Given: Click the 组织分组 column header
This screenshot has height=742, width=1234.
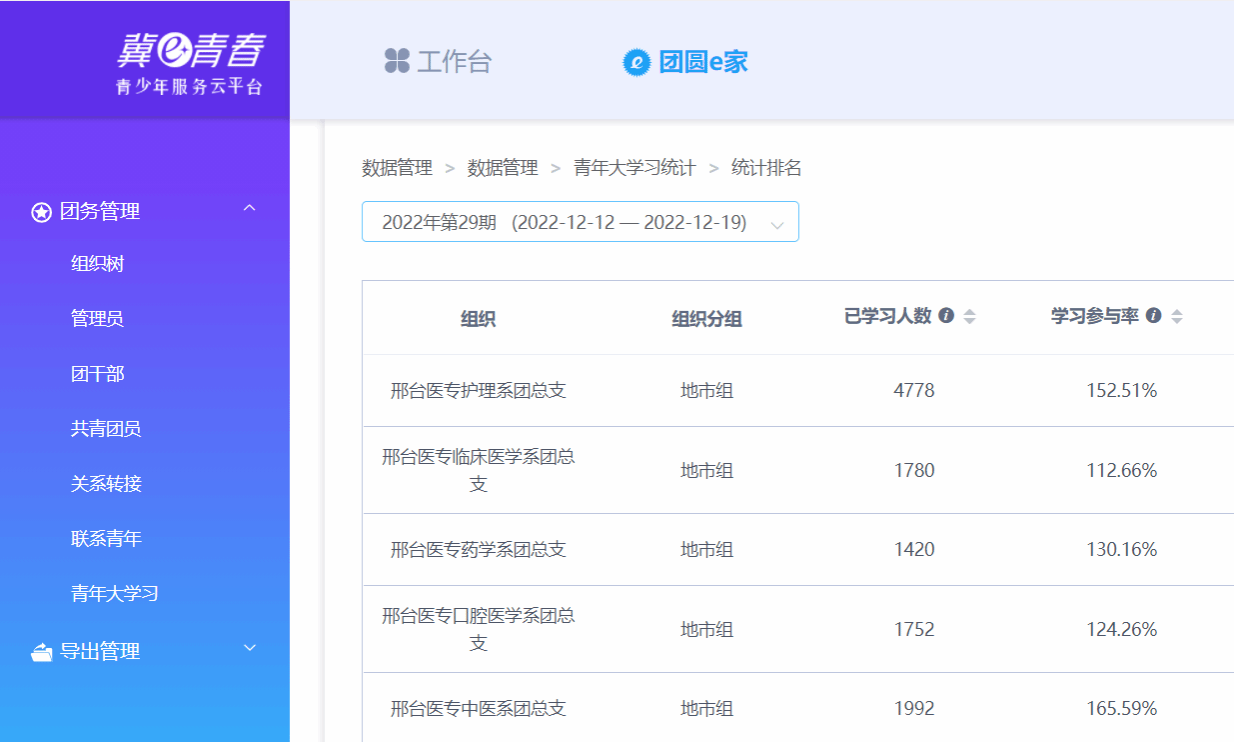Looking at the screenshot, I should 707,319.
